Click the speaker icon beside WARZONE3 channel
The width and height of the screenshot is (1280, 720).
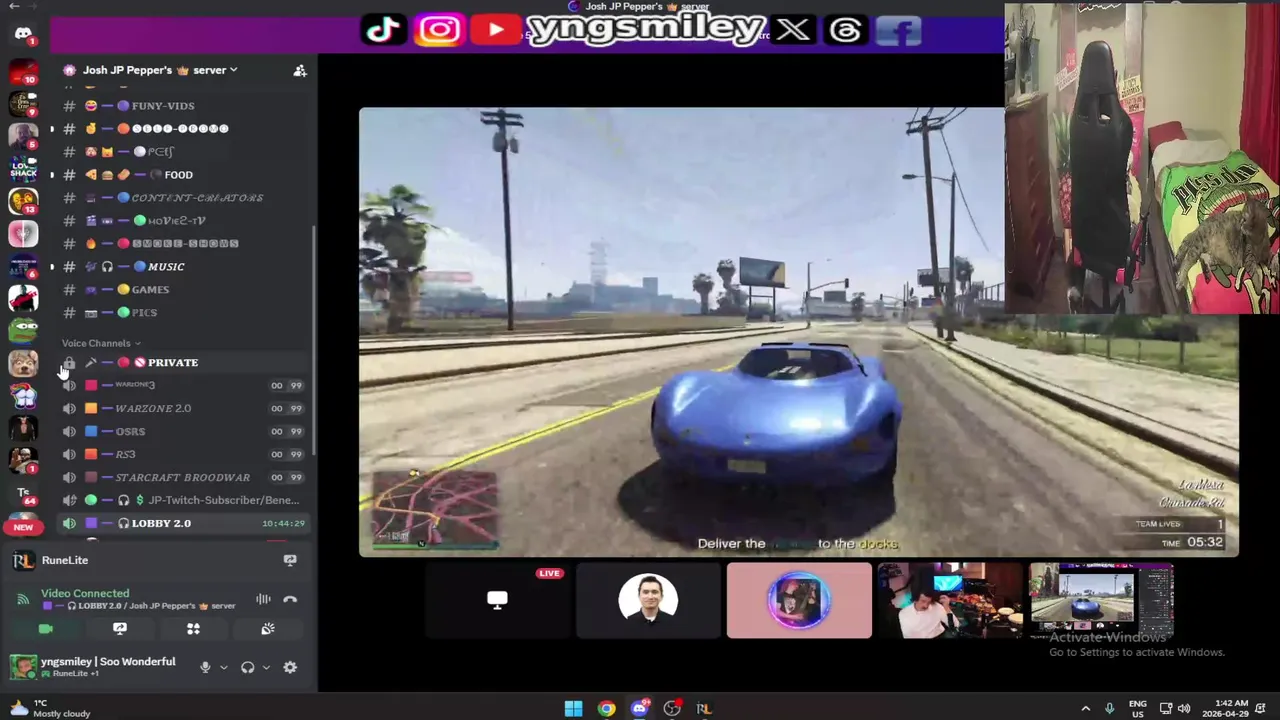69,385
